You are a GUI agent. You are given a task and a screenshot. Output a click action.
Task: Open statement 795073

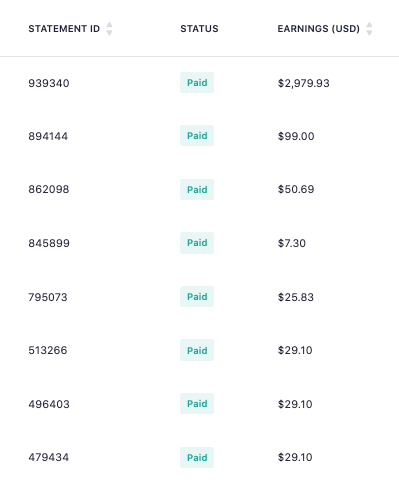(48, 297)
